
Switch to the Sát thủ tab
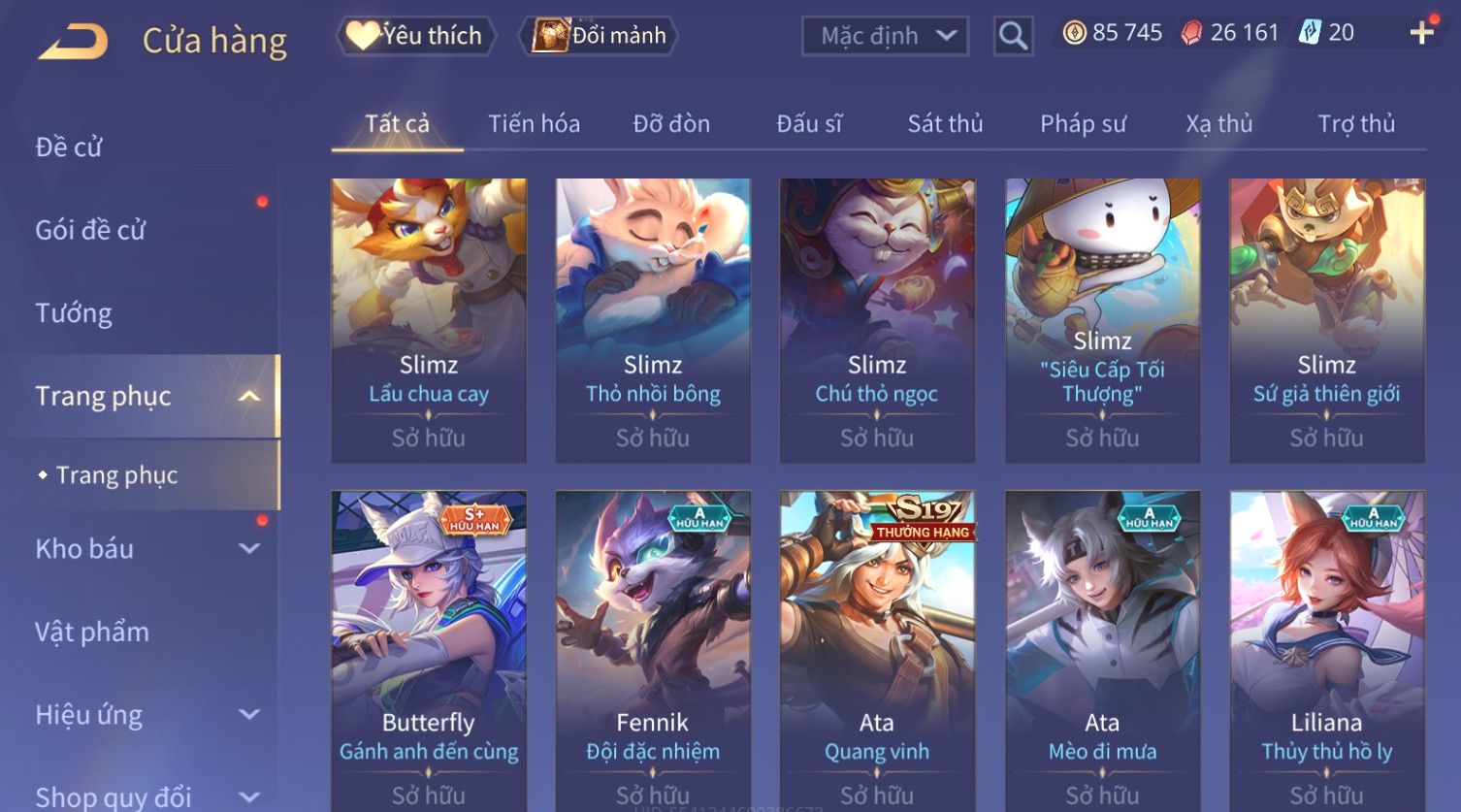pyautogui.click(x=945, y=123)
